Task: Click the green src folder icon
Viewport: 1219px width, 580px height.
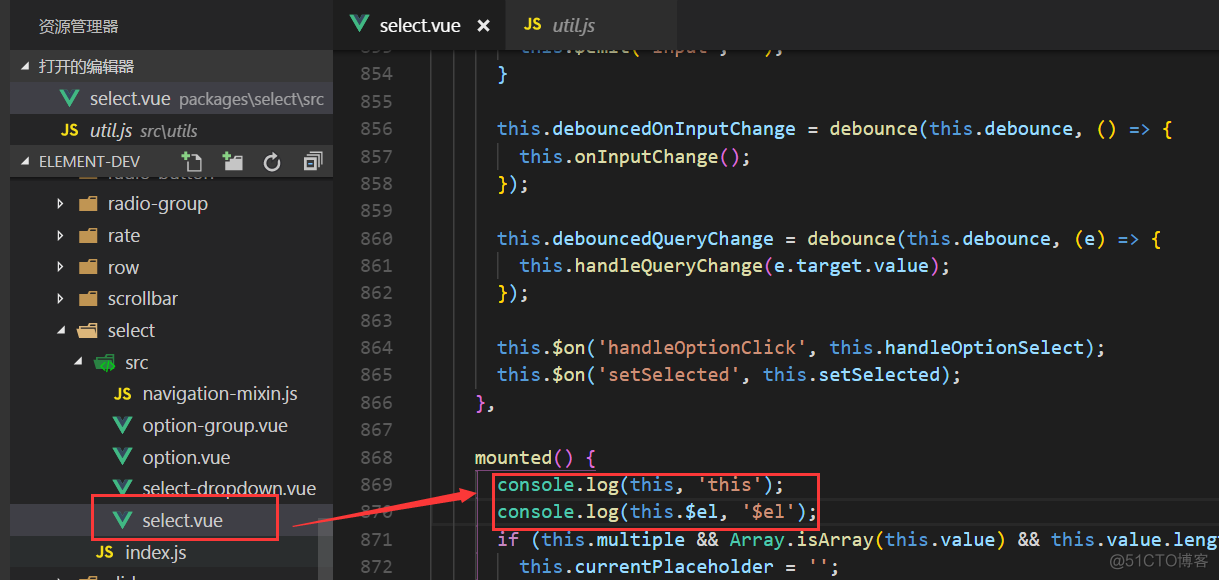Action: pyautogui.click(x=104, y=363)
